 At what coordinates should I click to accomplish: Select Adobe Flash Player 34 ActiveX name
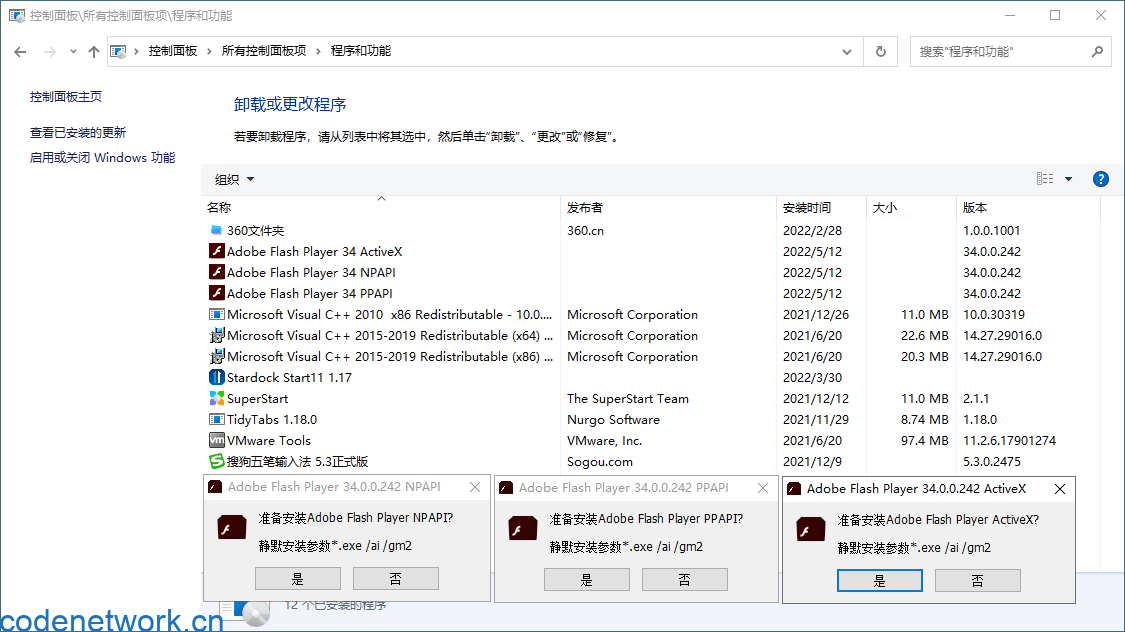point(314,251)
